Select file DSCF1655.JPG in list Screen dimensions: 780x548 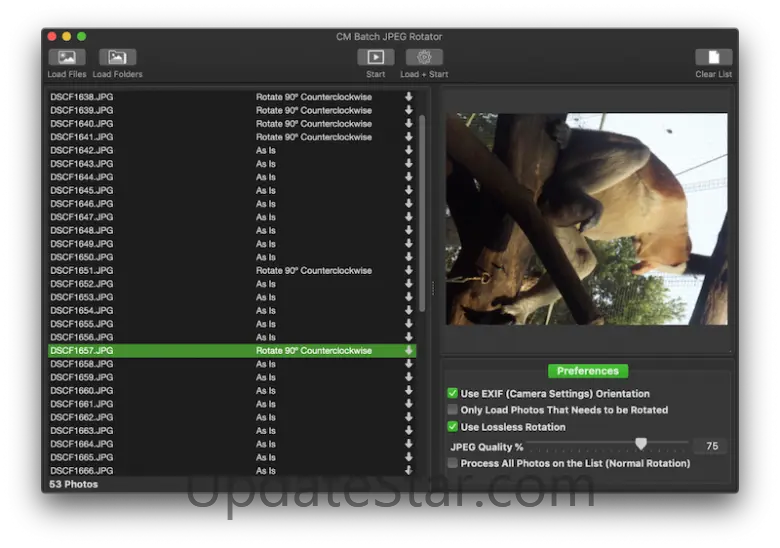pos(232,324)
